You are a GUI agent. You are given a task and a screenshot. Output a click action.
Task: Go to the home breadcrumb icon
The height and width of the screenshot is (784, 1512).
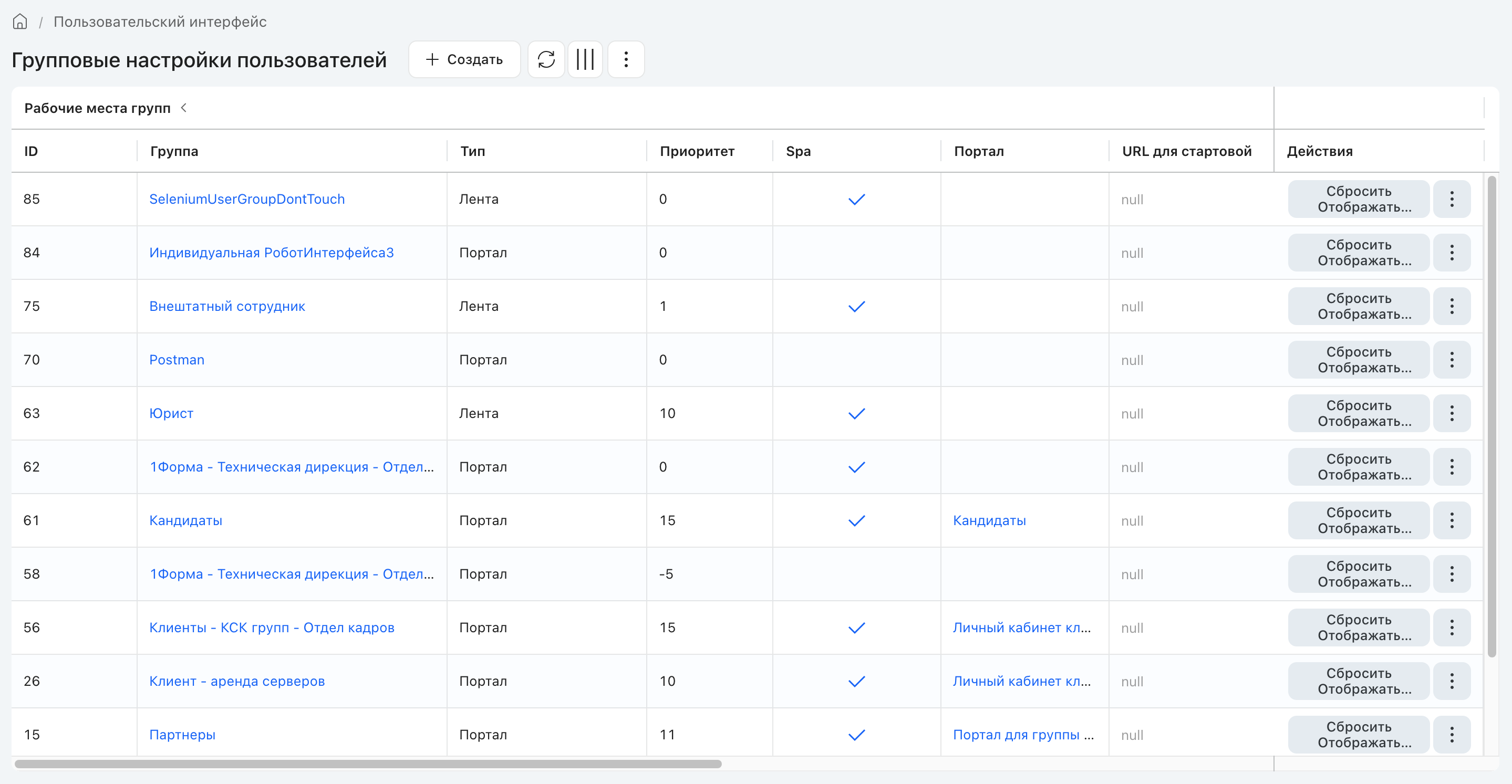tap(20, 22)
